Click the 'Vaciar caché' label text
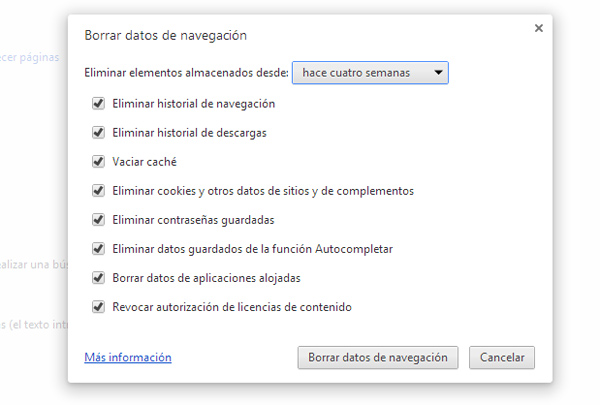The height and width of the screenshot is (405, 600). [x=144, y=161]
